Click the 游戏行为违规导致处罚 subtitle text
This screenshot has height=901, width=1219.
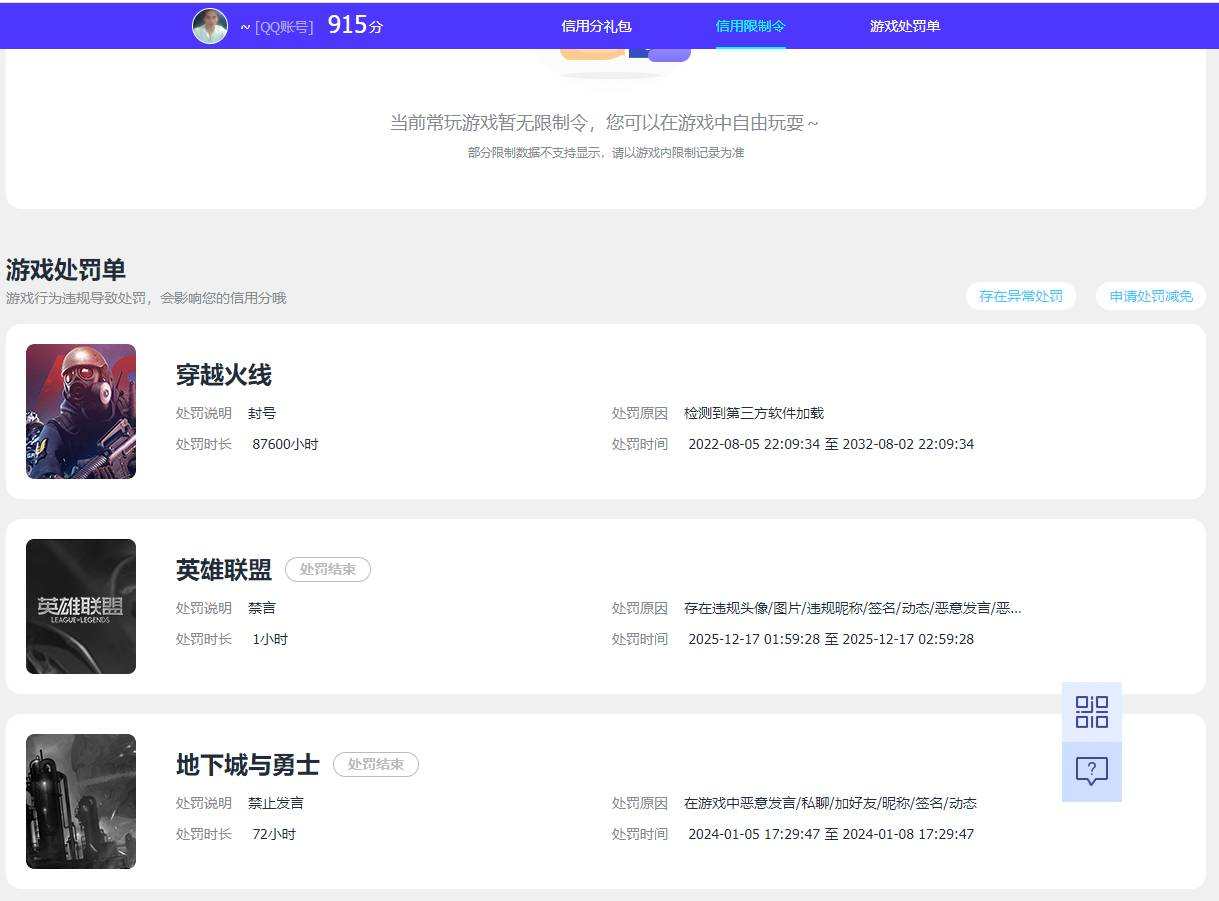146,298
